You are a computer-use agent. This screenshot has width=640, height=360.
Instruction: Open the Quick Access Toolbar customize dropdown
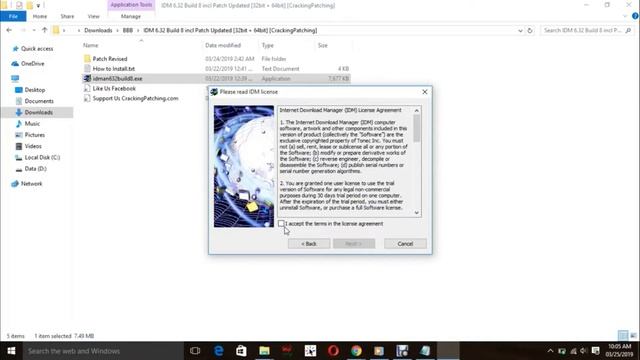38,6
